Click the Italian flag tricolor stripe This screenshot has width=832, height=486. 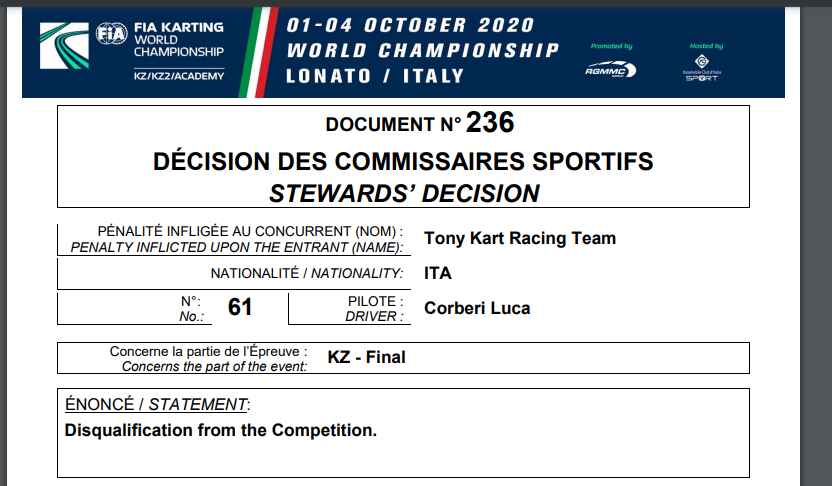point(258,52)
